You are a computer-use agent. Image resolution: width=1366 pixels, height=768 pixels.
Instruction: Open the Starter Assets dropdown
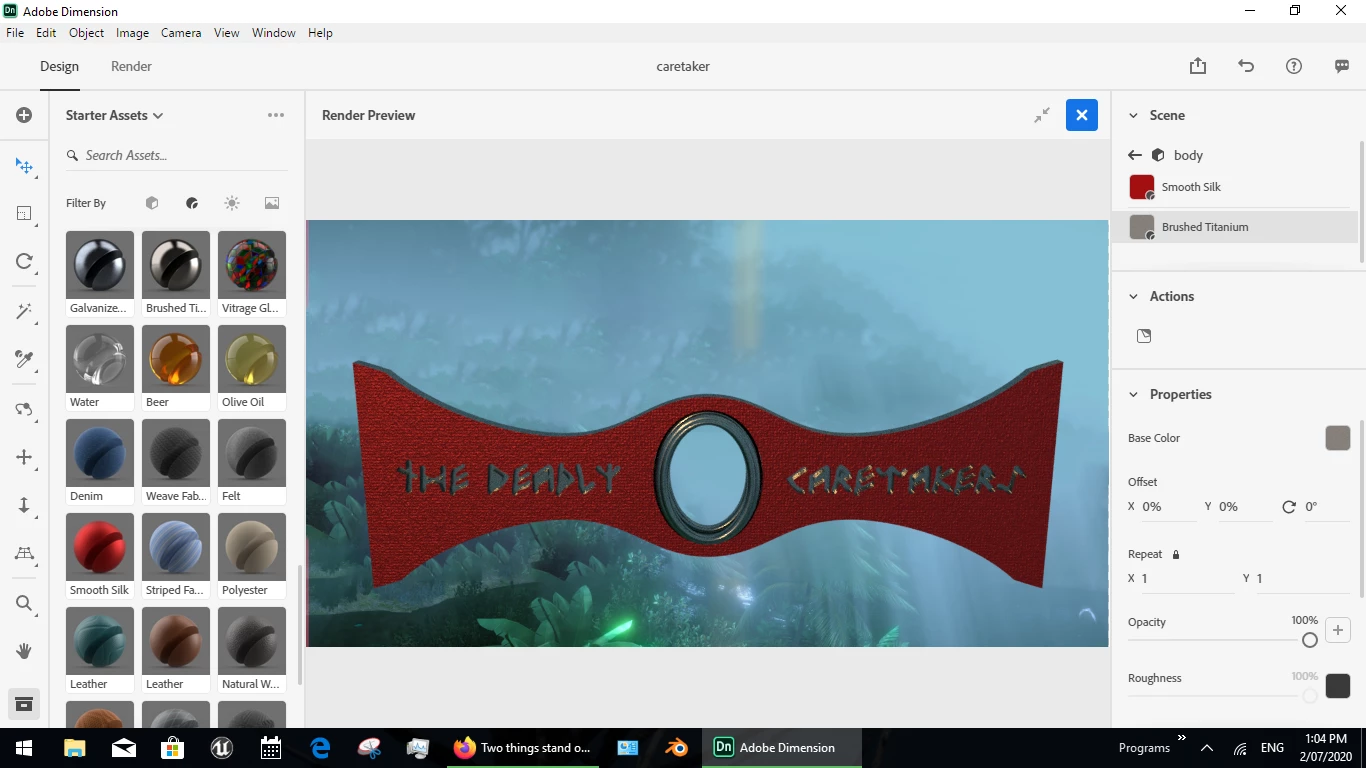tap(114, 115)
